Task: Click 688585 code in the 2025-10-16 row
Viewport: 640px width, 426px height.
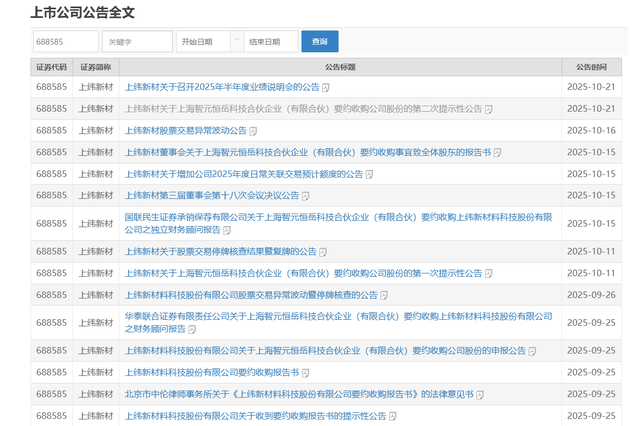Action: point(51,131)
